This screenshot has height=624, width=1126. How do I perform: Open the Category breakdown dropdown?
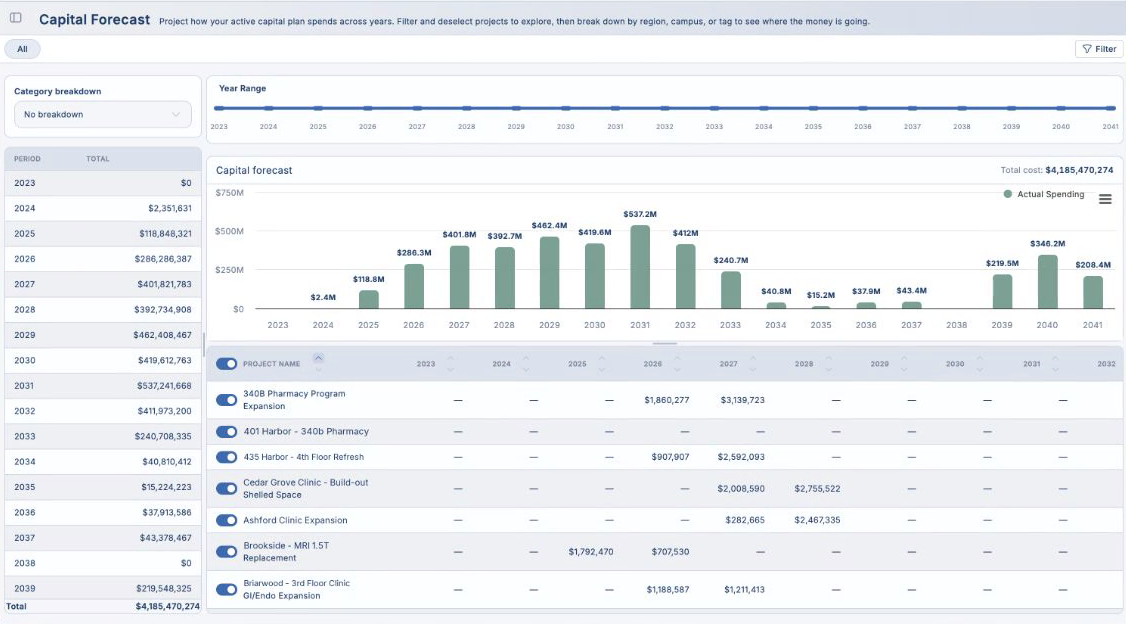103,114
